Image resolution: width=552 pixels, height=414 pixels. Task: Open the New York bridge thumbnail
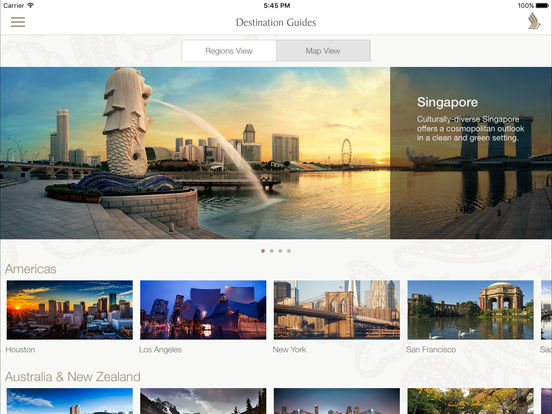pos(337,310)
